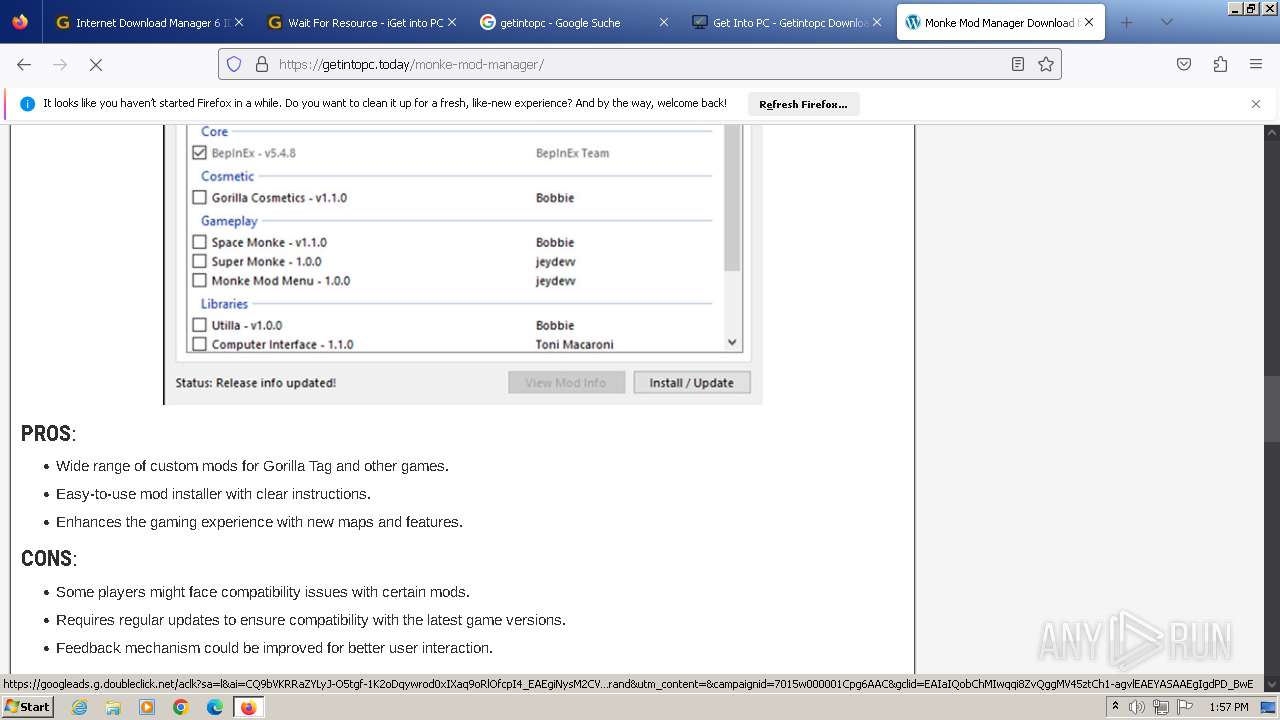
Task: Open media player from taskbar
Action: pos(147,707)
